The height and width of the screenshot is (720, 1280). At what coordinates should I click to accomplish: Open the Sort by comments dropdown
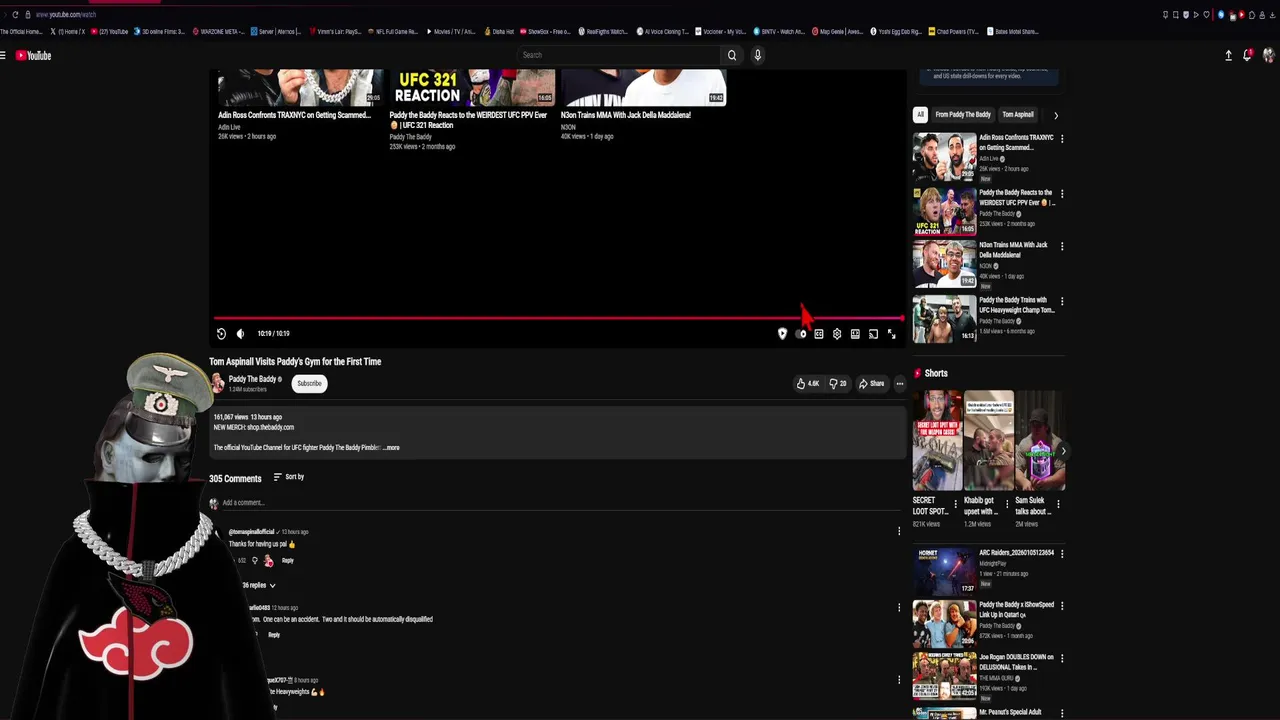[289, 477]
